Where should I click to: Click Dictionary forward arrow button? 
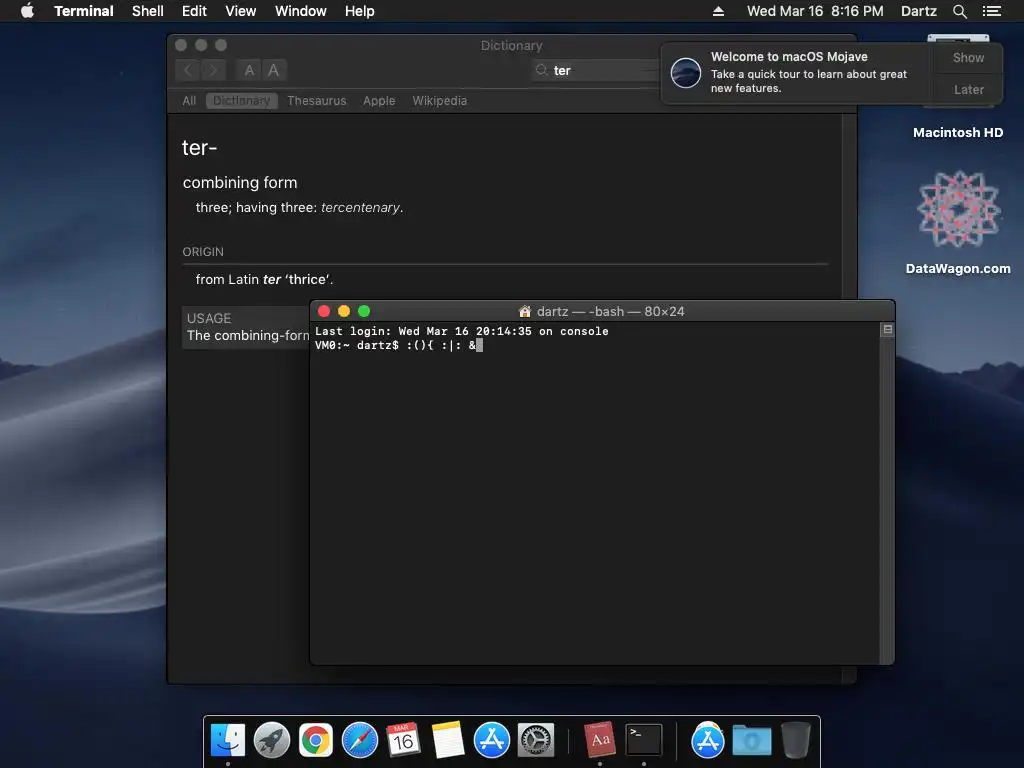click(x=213, y=70)
